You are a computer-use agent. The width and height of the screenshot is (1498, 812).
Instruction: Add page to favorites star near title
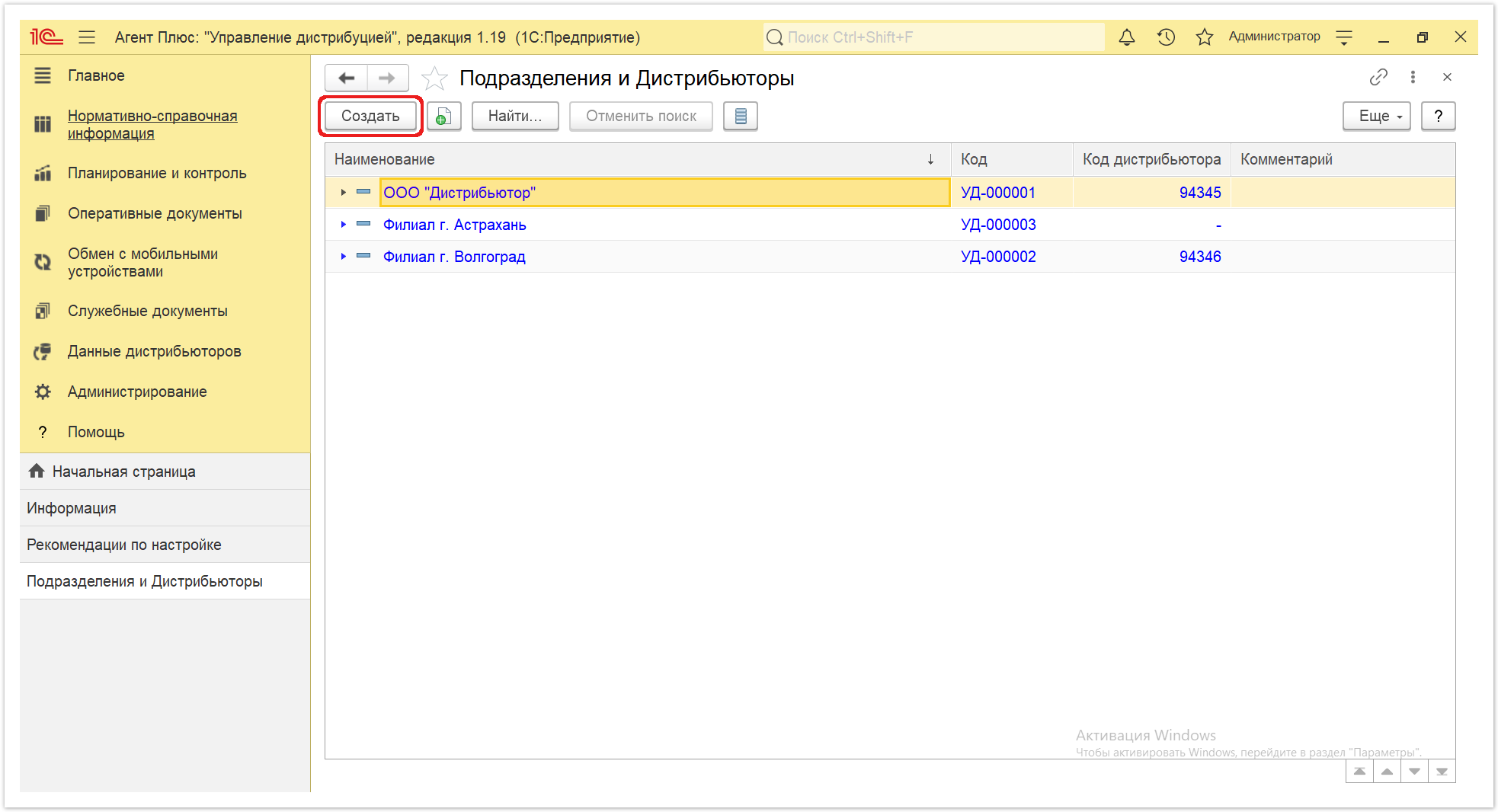coord(434,78)
